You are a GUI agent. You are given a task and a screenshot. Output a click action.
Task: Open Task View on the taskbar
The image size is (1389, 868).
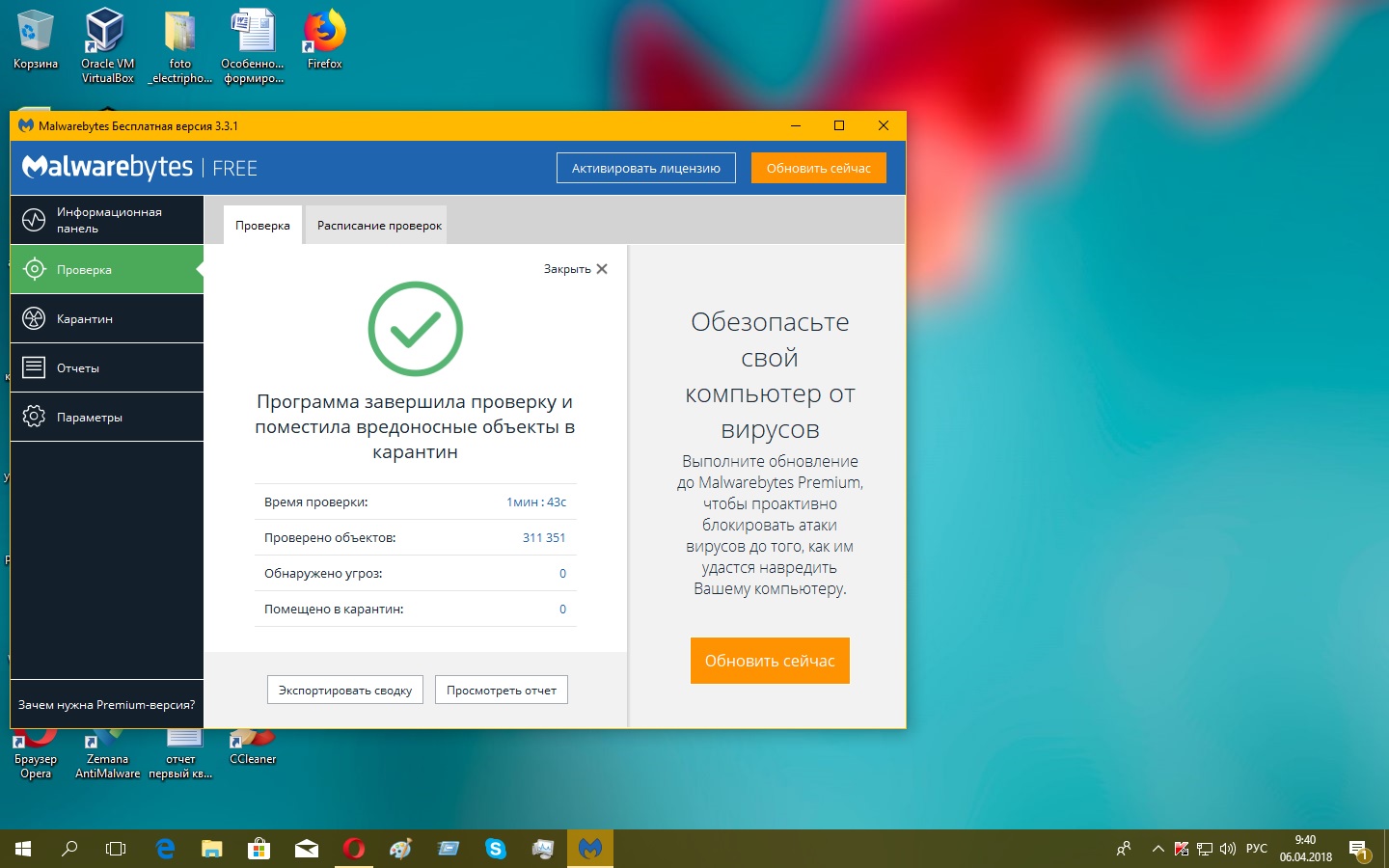116,849
